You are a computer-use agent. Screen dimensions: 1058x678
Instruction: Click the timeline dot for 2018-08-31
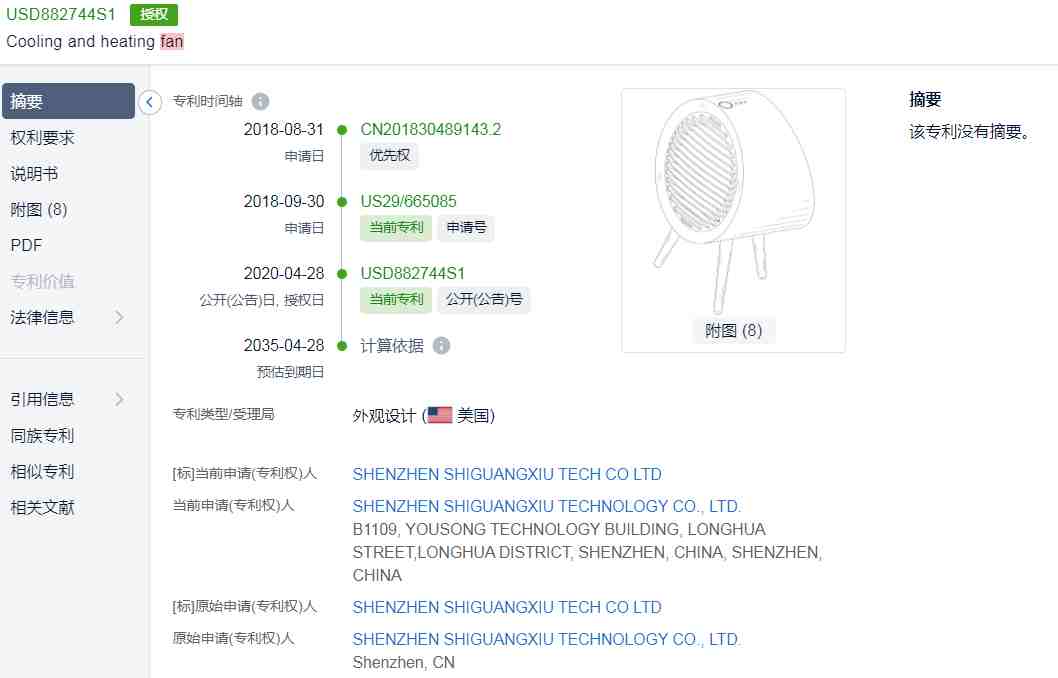(342, 130)
